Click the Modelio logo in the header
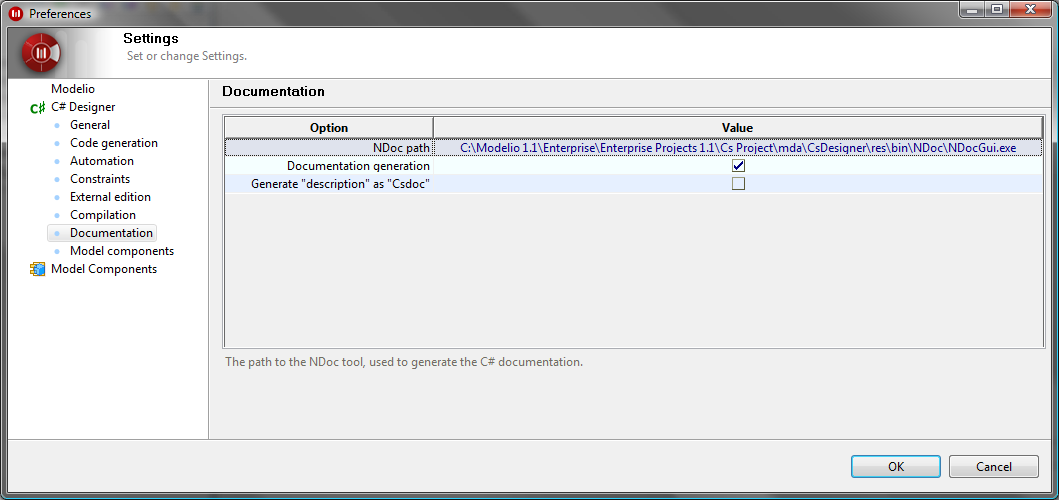Viewport: 1059px width, 500px height. tap(42, 53)
